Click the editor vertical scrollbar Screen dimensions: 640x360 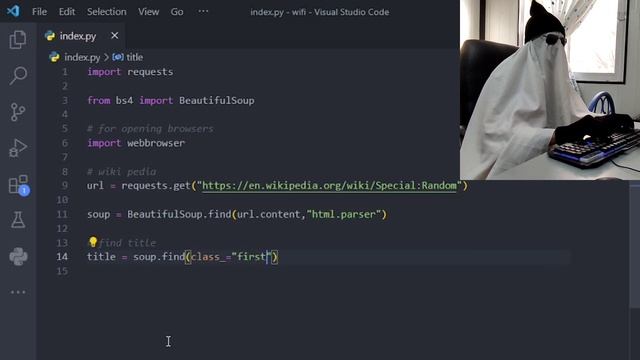click(x=634, y=245)
